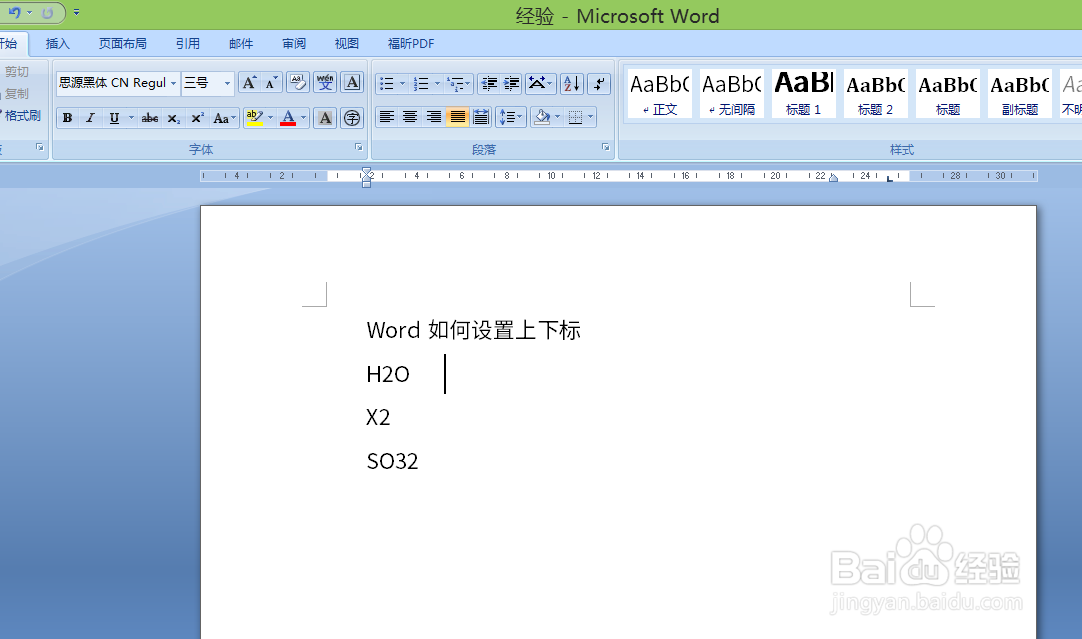Open the font size dropdown (三号)
1082x639 pixels.
pos(227,83)
